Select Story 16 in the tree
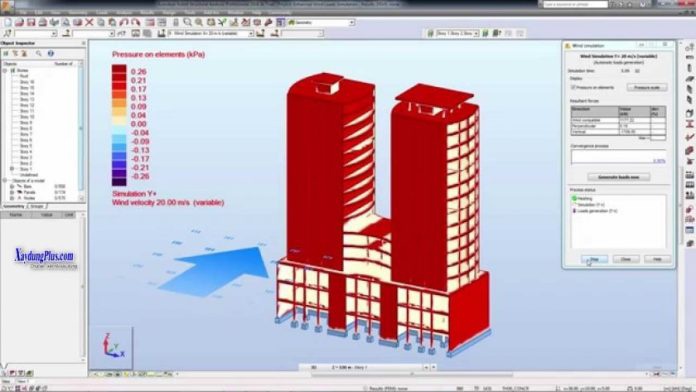Viewport: 696px width, 392px height. click(x=27, y=82)
